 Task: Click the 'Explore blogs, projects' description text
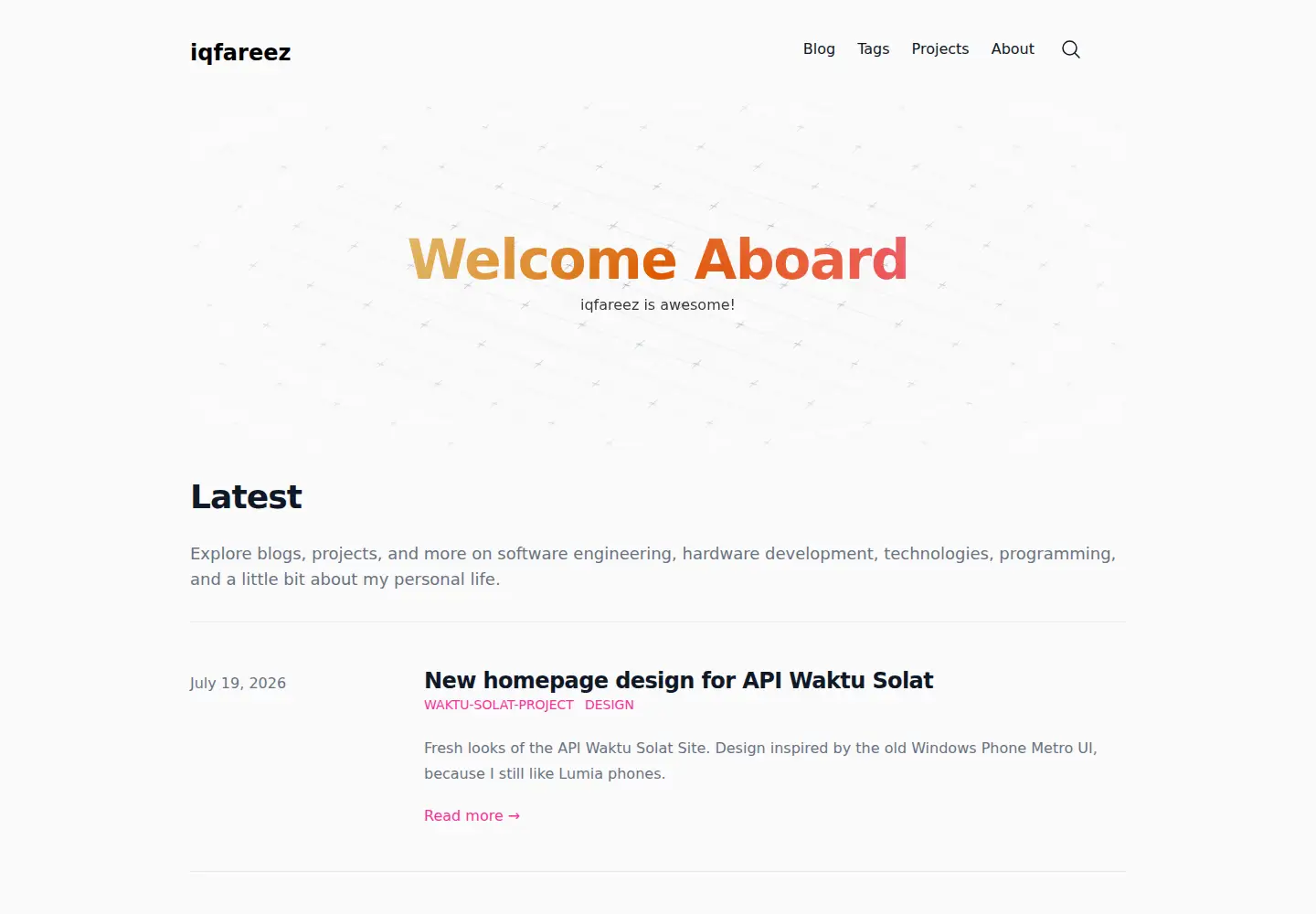pos(653,566)
